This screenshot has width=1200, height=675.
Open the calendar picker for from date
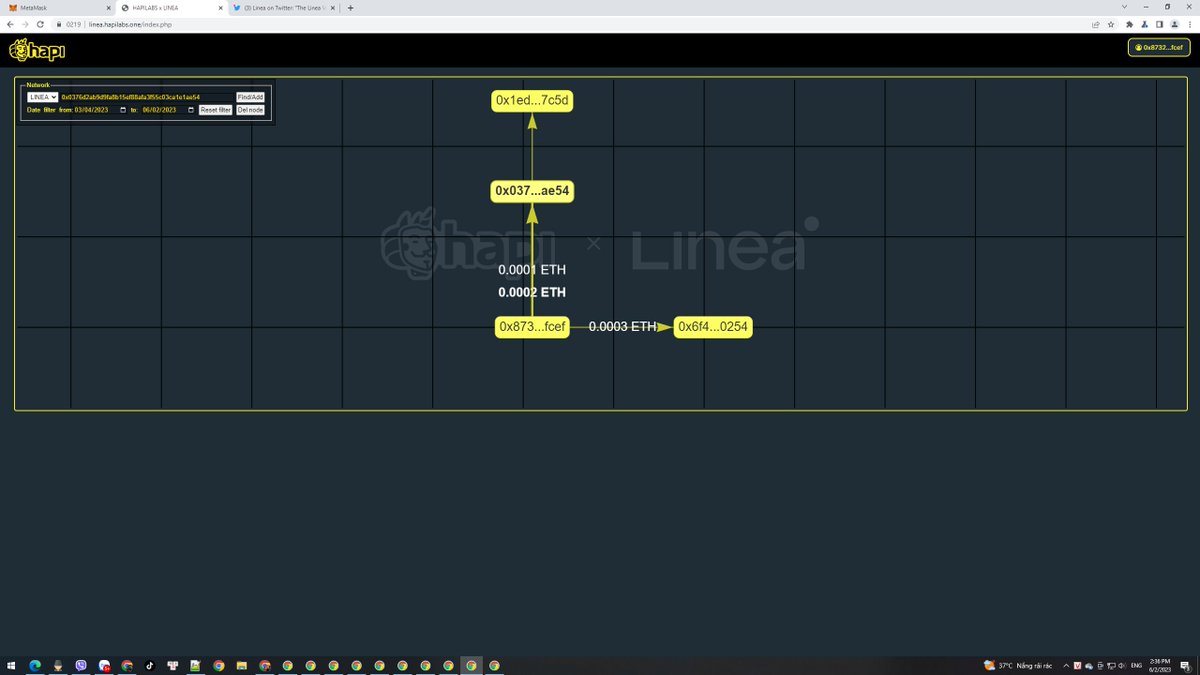click(123, 110)
